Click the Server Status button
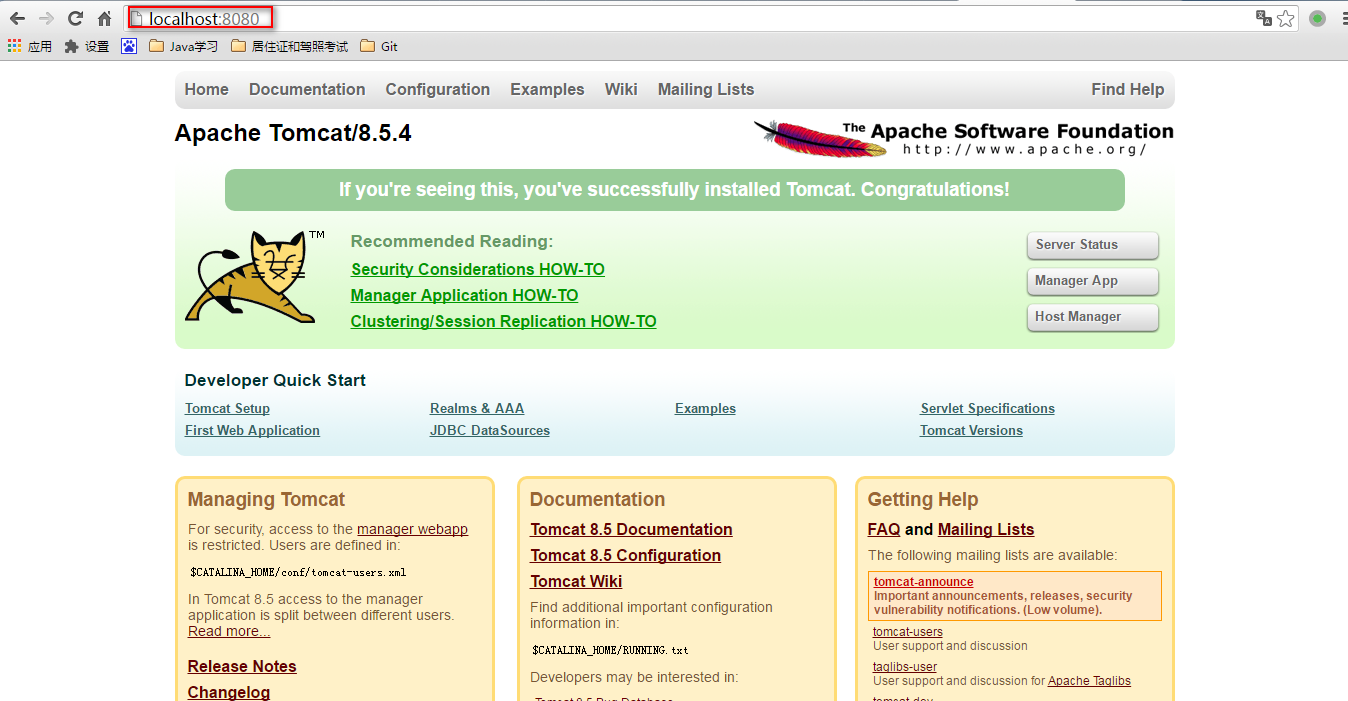The width and height of the screenshot is (1348, 701). pyautogui.click(x=1092, y=245)
